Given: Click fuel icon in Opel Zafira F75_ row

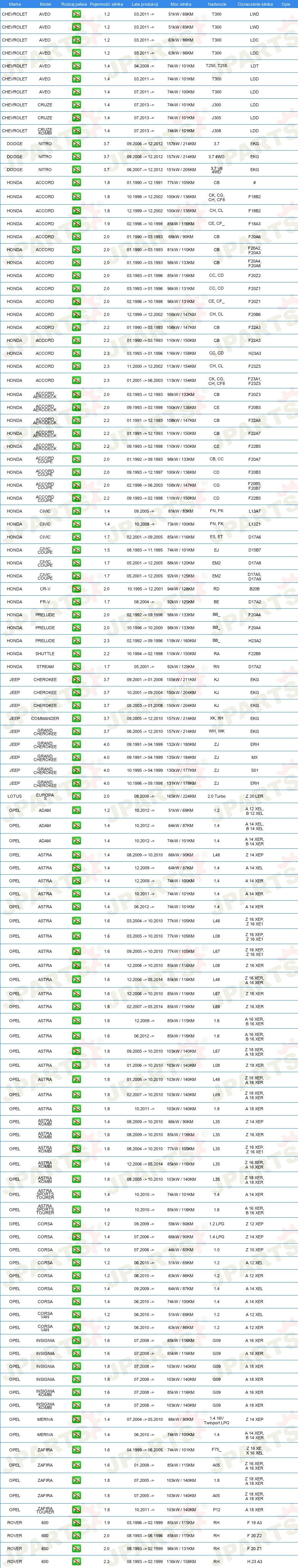Looking at the screenshot, I should (76, 1450).
